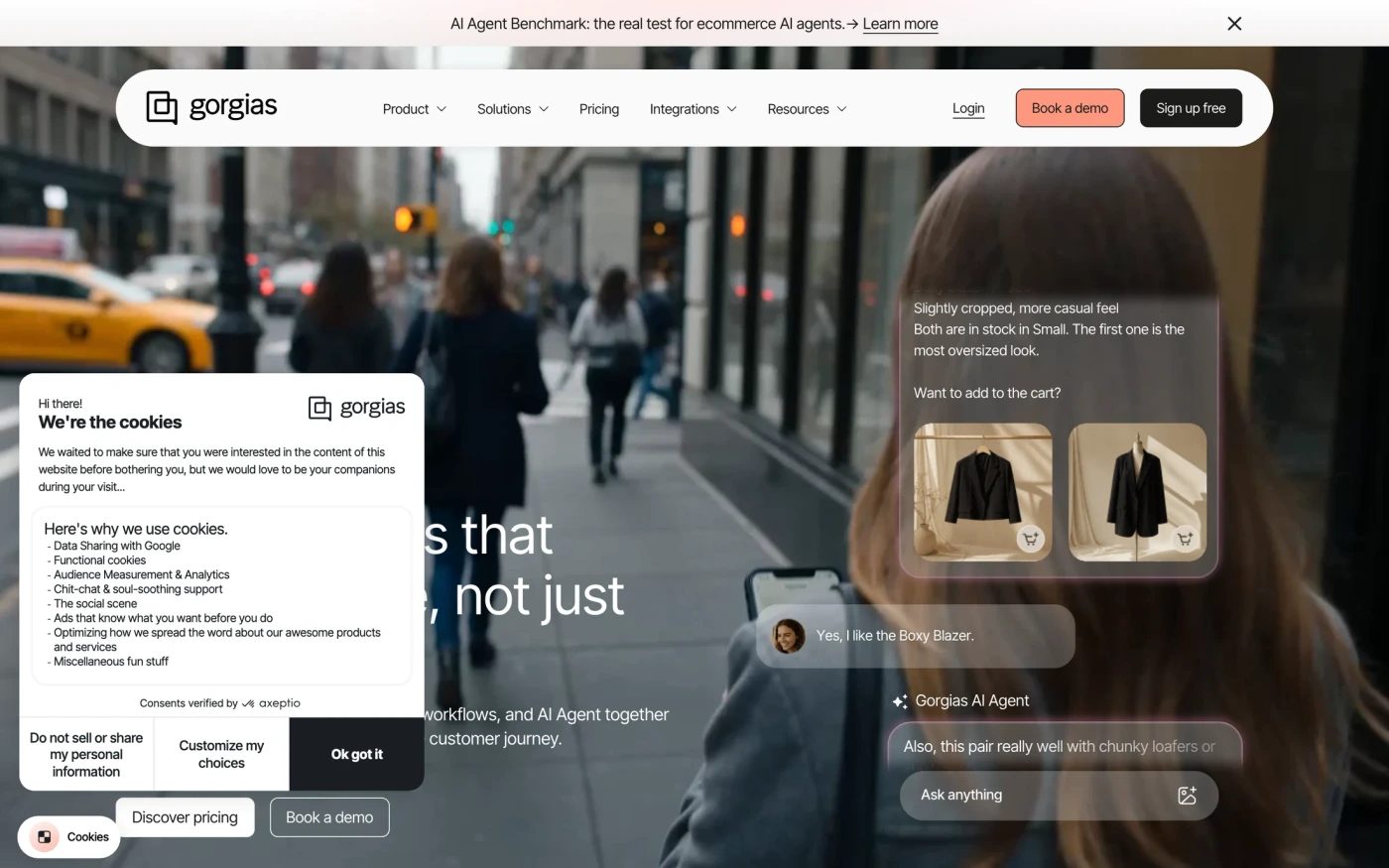Click the Book a demo navbar button
The width and height of the screenshot is (1389, 868).
coord(1070,108)
